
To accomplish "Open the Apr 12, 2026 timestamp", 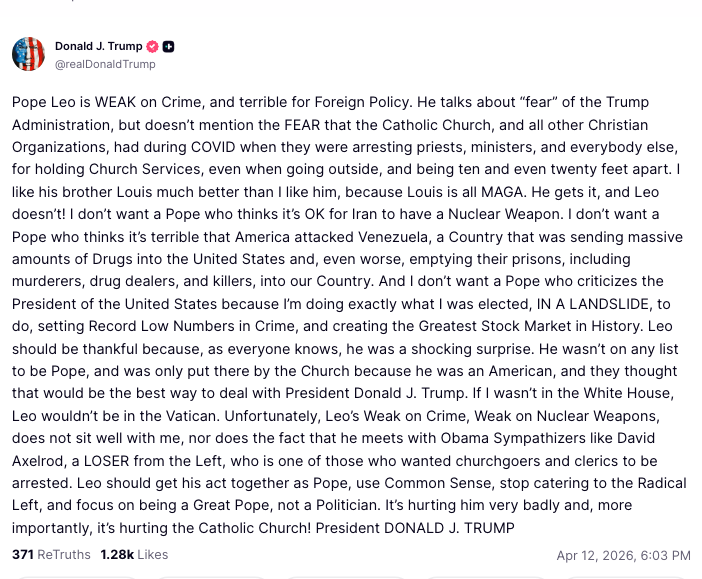I will coord(623,555).
